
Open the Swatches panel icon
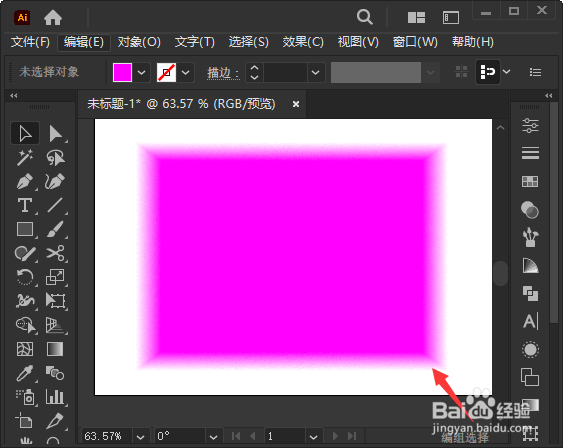[x=530, y=182]
